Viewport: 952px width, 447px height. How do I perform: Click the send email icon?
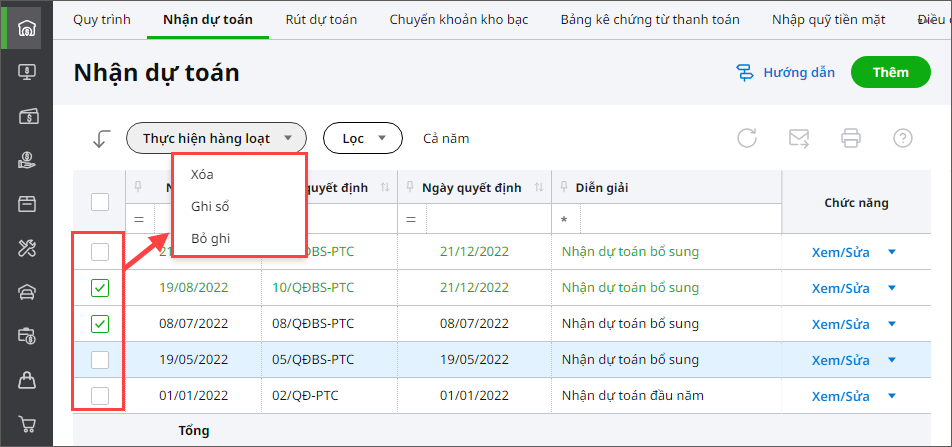(799, 138)
